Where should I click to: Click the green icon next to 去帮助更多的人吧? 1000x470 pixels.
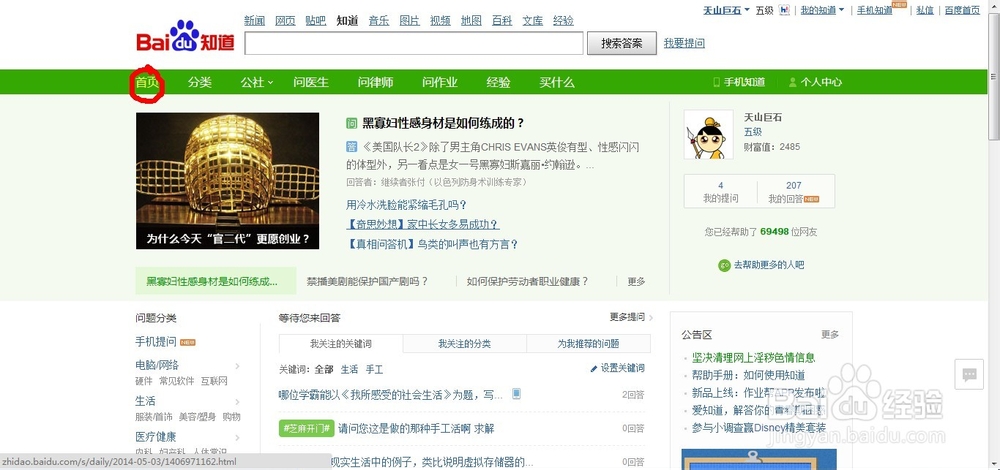pyautogui.click(x=724, y=265)
